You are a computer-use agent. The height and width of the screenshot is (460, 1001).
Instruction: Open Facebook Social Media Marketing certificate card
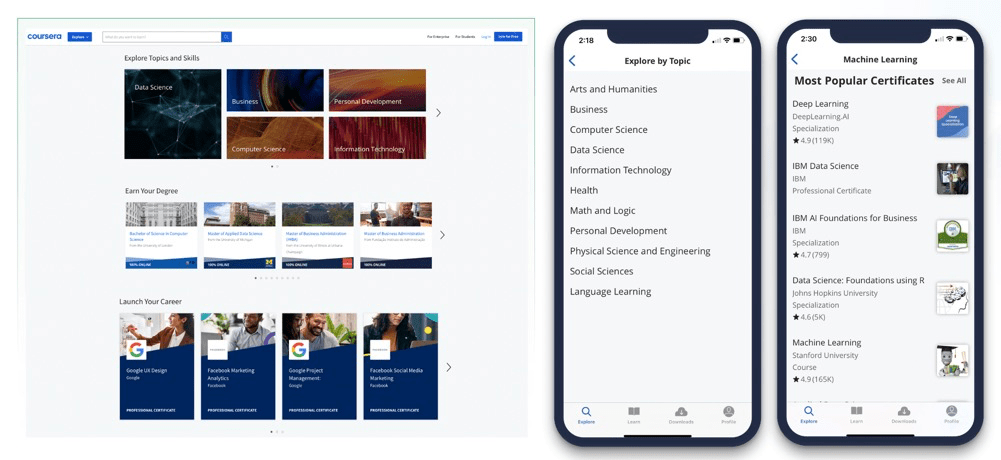(400, 366)
